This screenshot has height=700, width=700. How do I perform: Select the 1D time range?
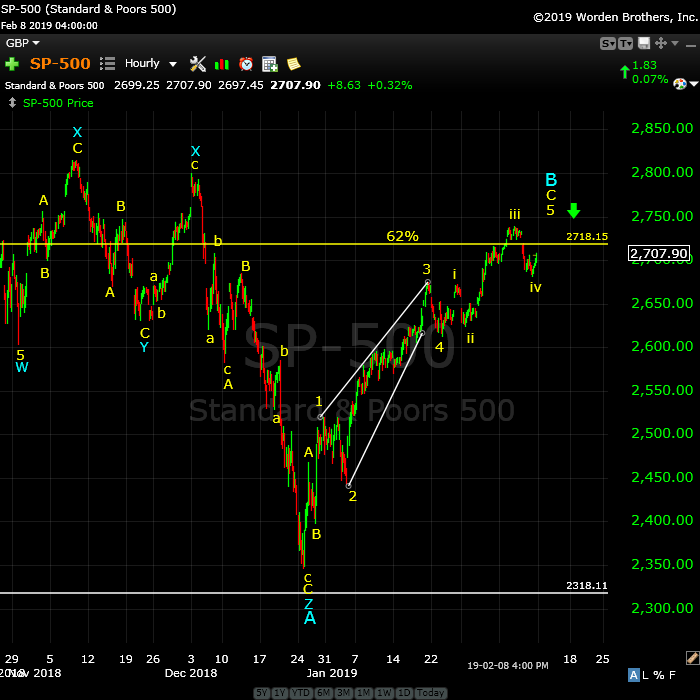tap(404, 692)
